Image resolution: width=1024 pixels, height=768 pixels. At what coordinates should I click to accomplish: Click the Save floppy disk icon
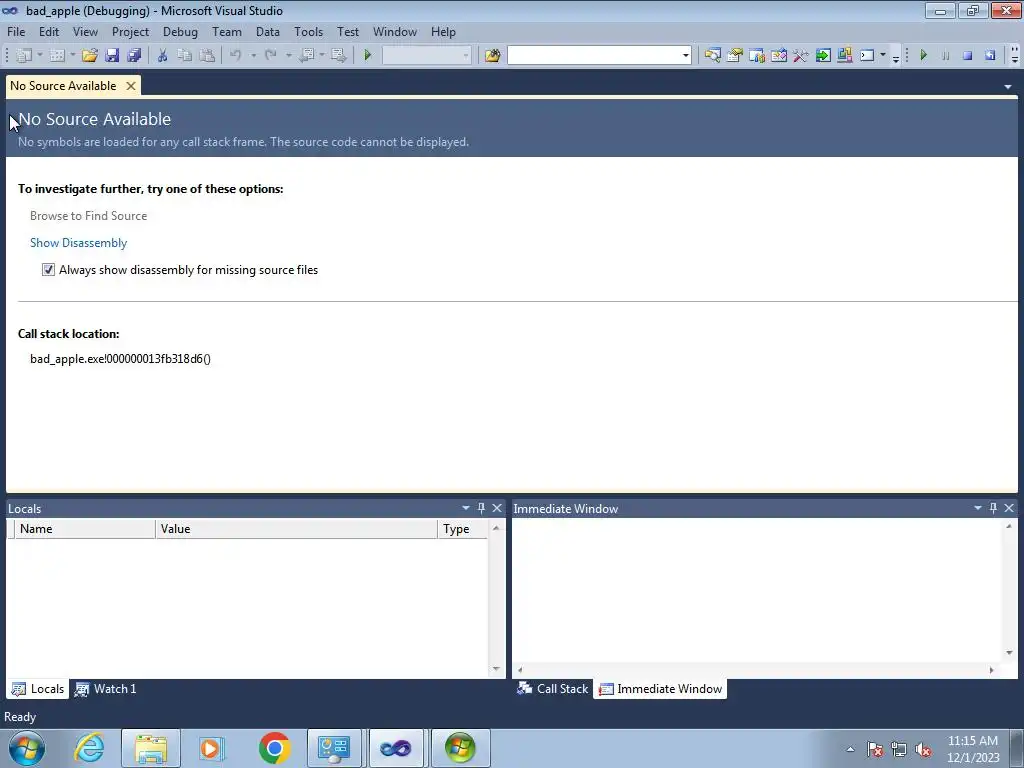tap(112, 56)
